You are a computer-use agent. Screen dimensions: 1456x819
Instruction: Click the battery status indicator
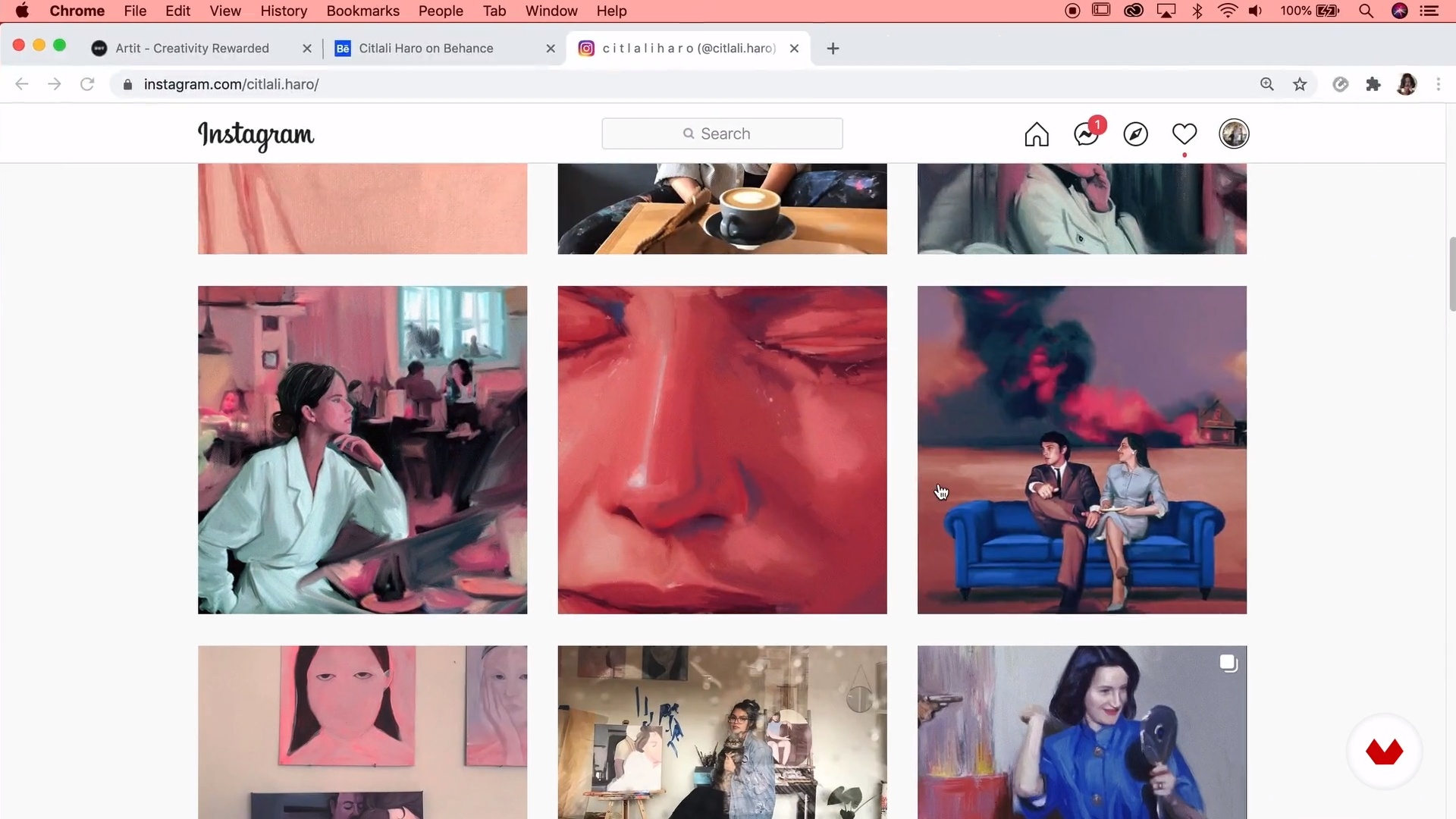click(x=1310, y=11)
